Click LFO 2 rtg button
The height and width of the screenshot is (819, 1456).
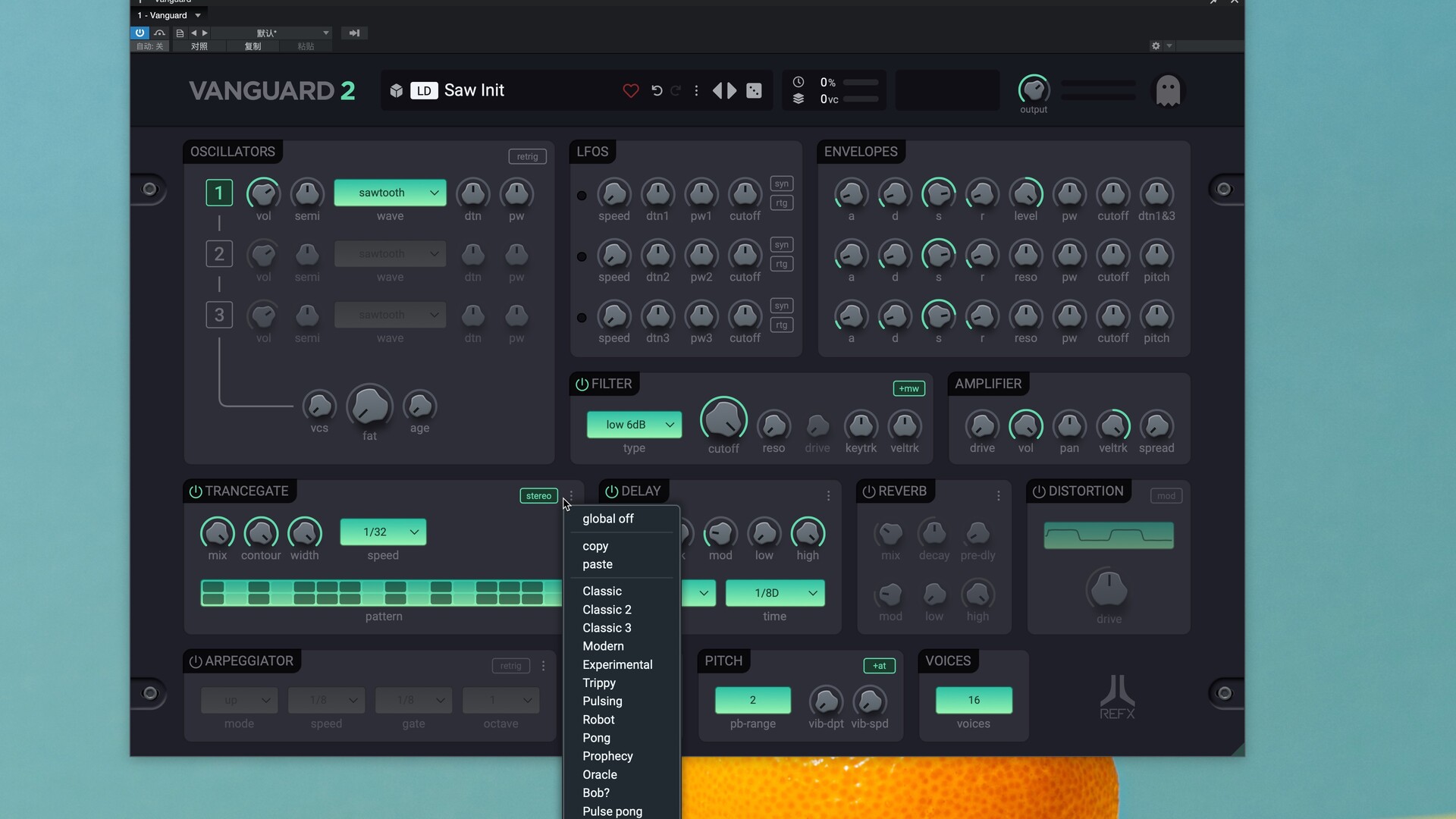click(x=782, y=264)
